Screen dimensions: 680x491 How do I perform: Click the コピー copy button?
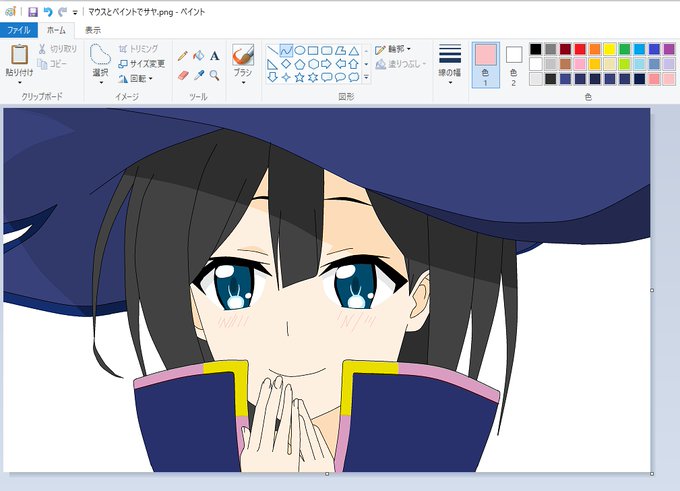52,64
